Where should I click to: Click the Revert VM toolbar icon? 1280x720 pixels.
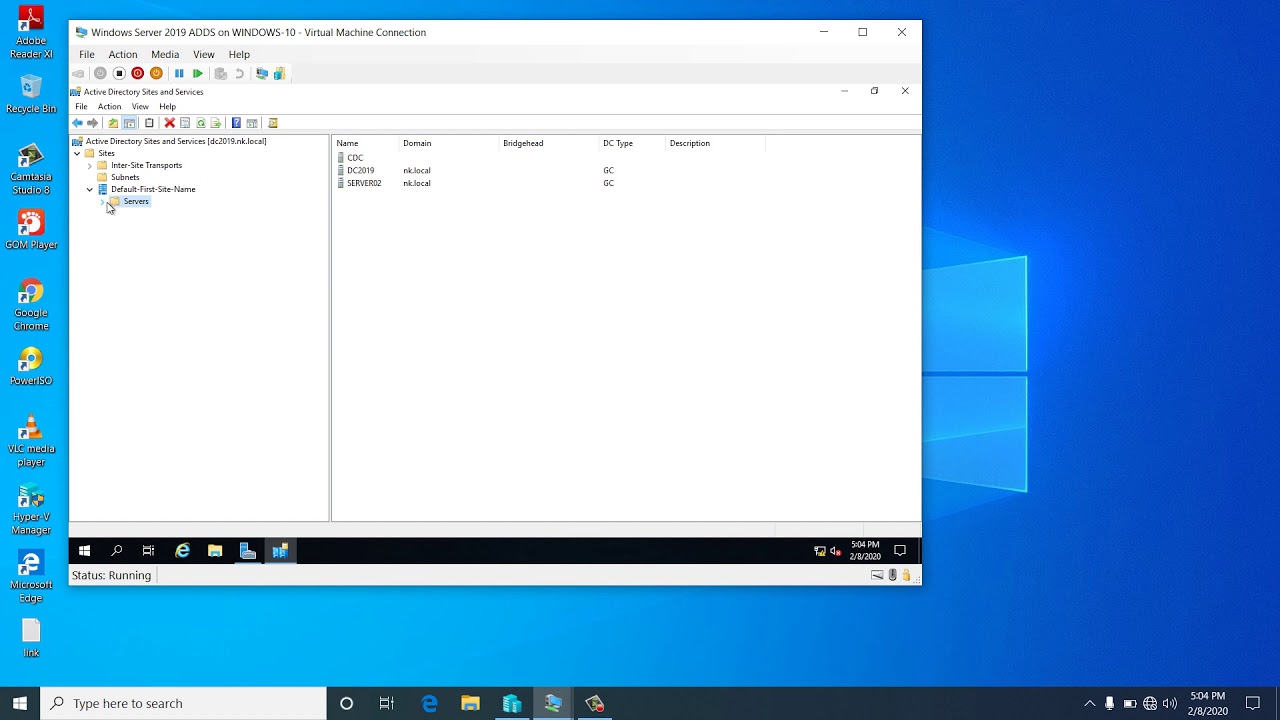pyautogui.click(x=239, y=73)
